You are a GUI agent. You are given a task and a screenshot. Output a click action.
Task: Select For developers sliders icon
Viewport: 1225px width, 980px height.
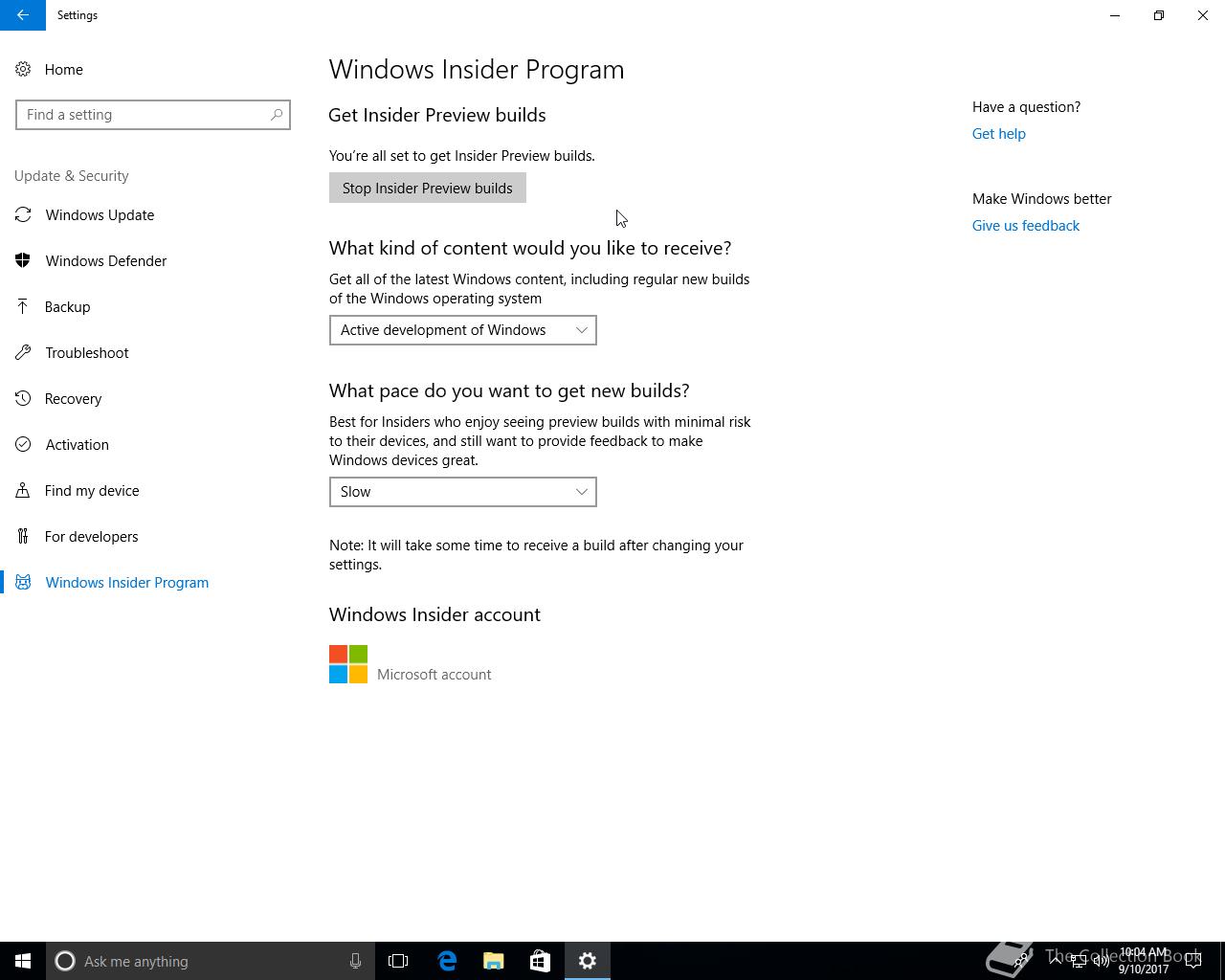coord(23,536)
